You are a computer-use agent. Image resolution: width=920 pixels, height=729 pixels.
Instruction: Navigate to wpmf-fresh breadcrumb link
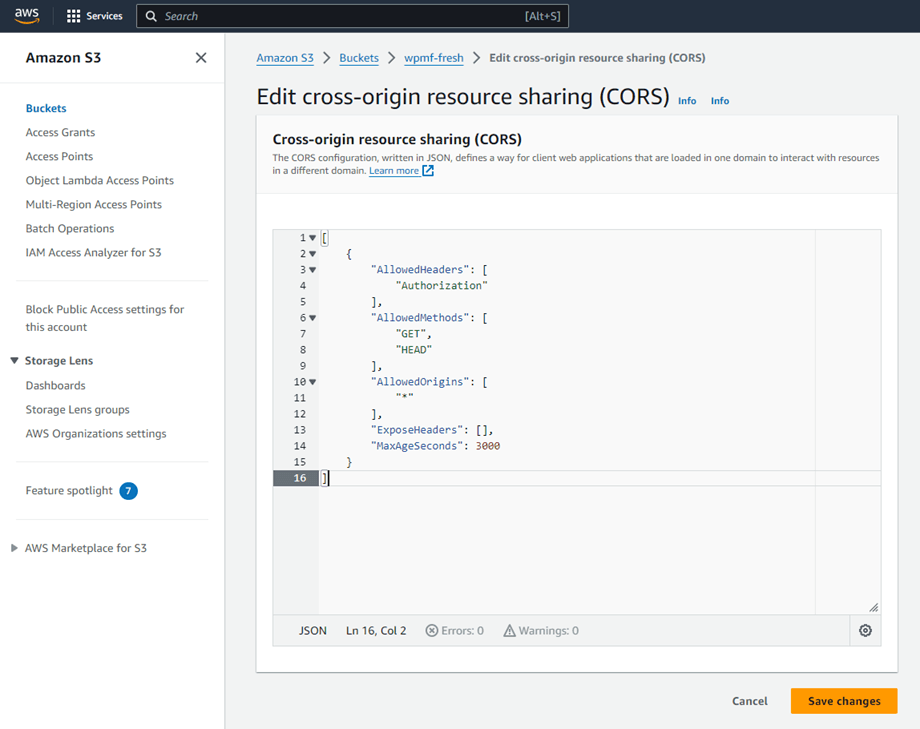[433, 58]
